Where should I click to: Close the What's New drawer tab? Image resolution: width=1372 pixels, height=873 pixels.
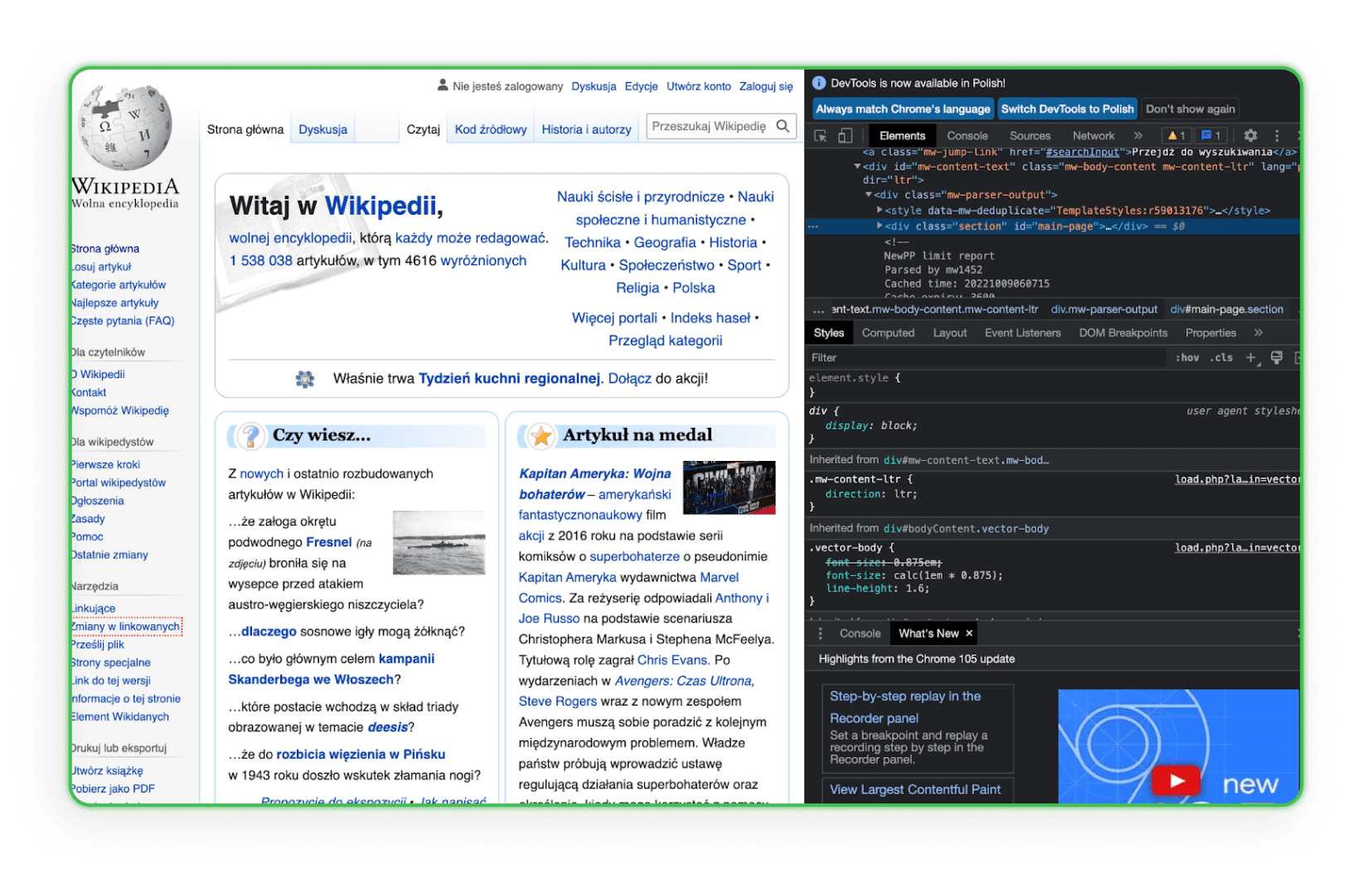968,633
